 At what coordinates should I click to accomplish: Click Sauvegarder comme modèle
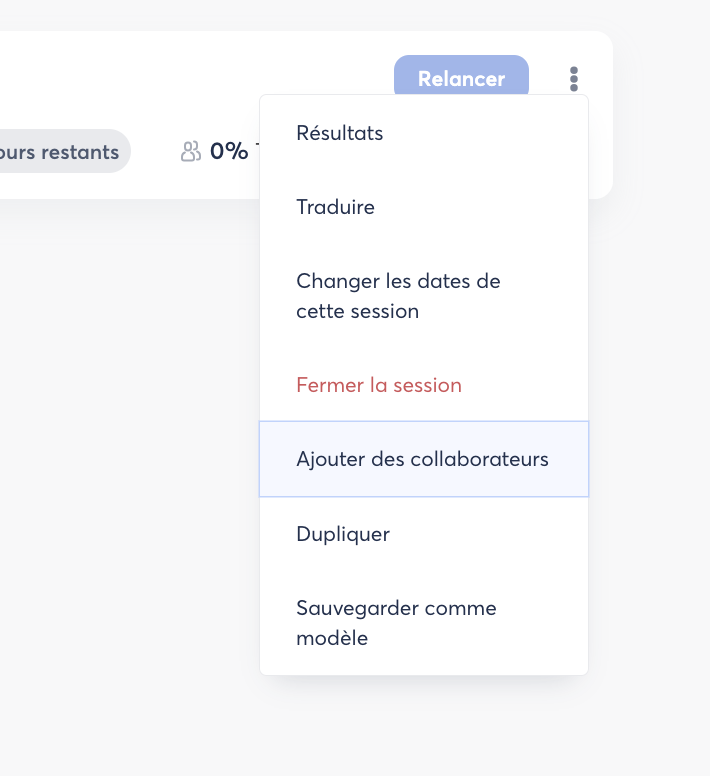(x=396, y=623)
